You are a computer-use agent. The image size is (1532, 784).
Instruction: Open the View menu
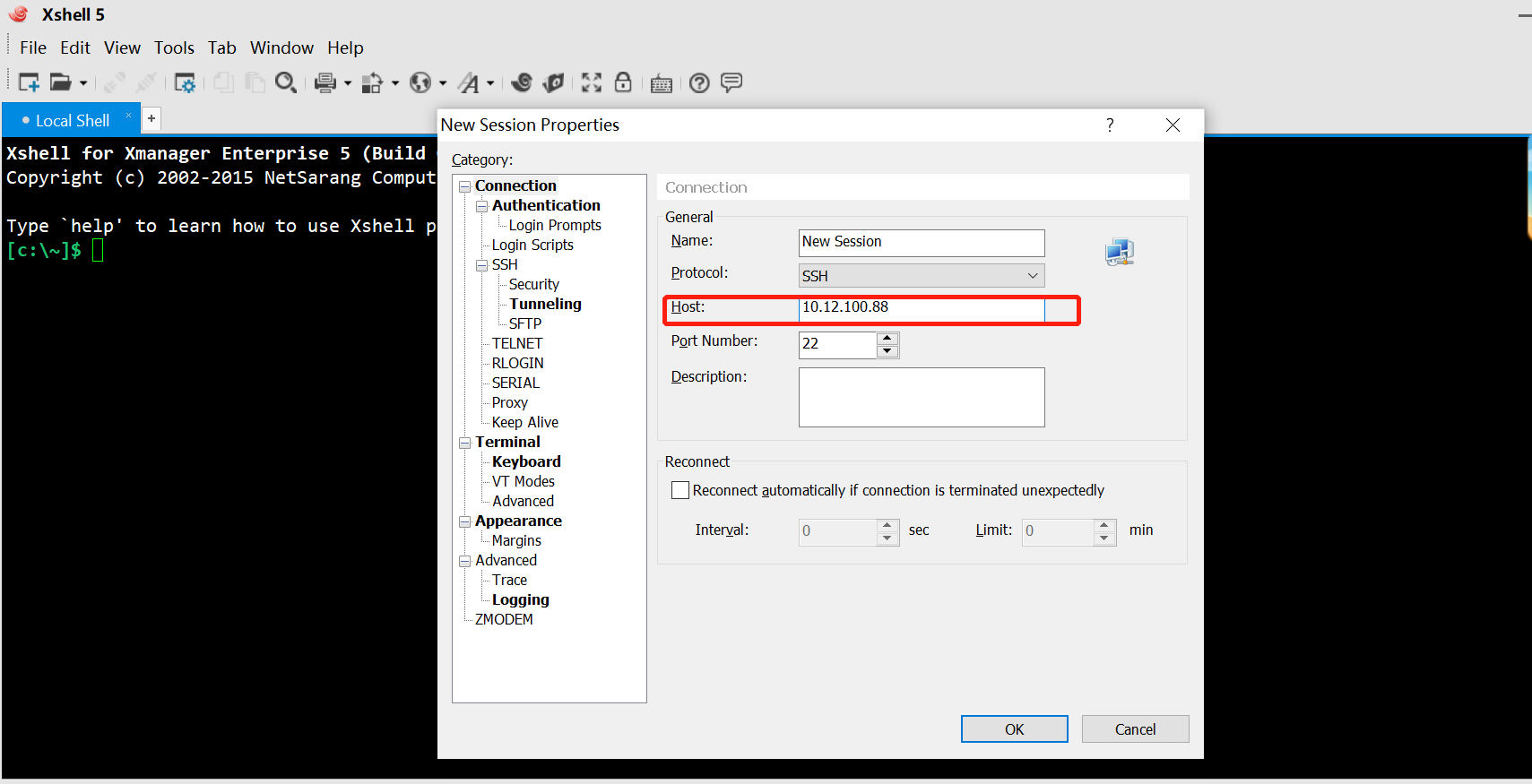tap(122, 47)
